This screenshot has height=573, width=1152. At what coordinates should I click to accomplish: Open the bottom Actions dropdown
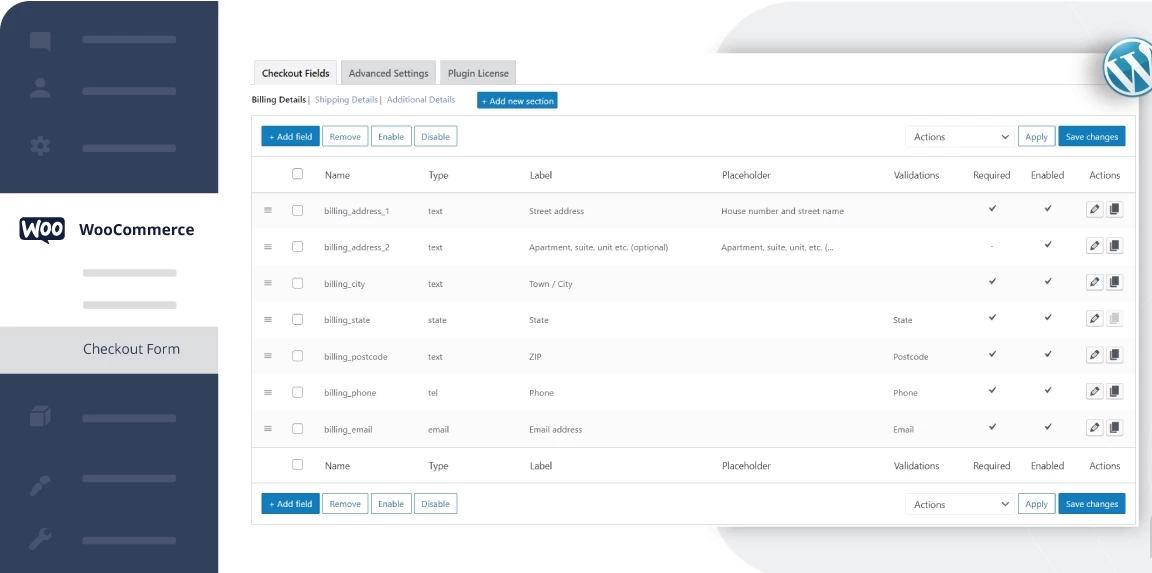tap(960, 504)
